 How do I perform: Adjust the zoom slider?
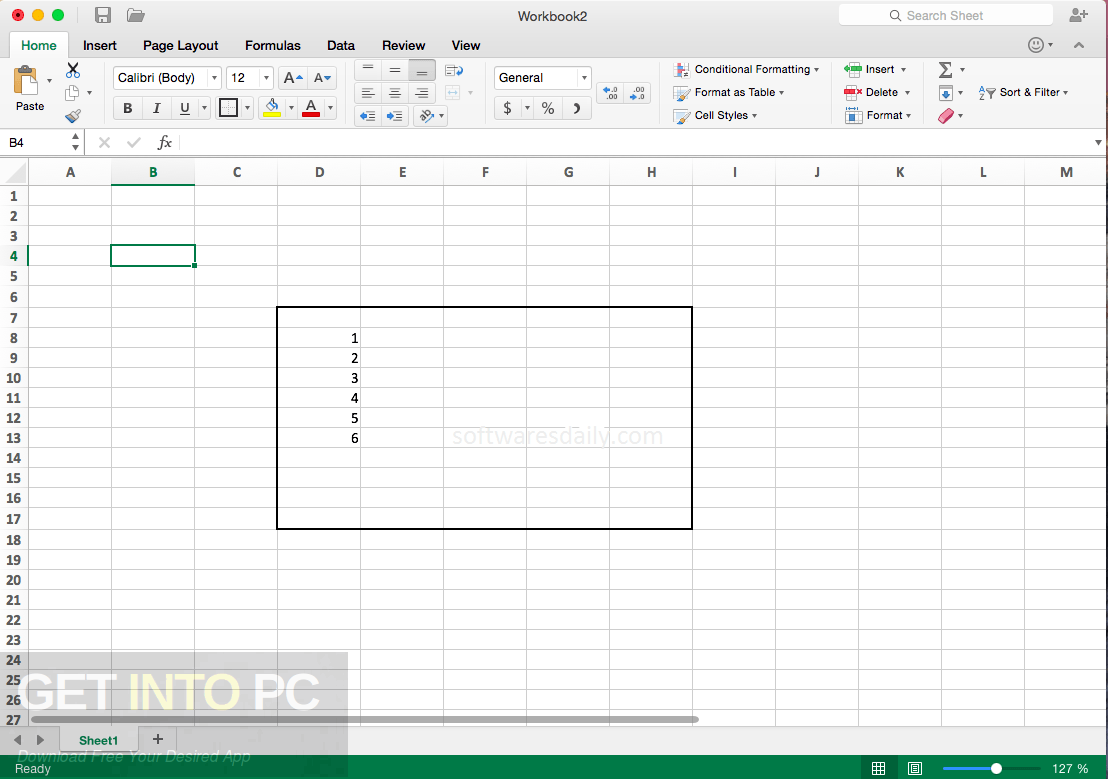point(996,768)
